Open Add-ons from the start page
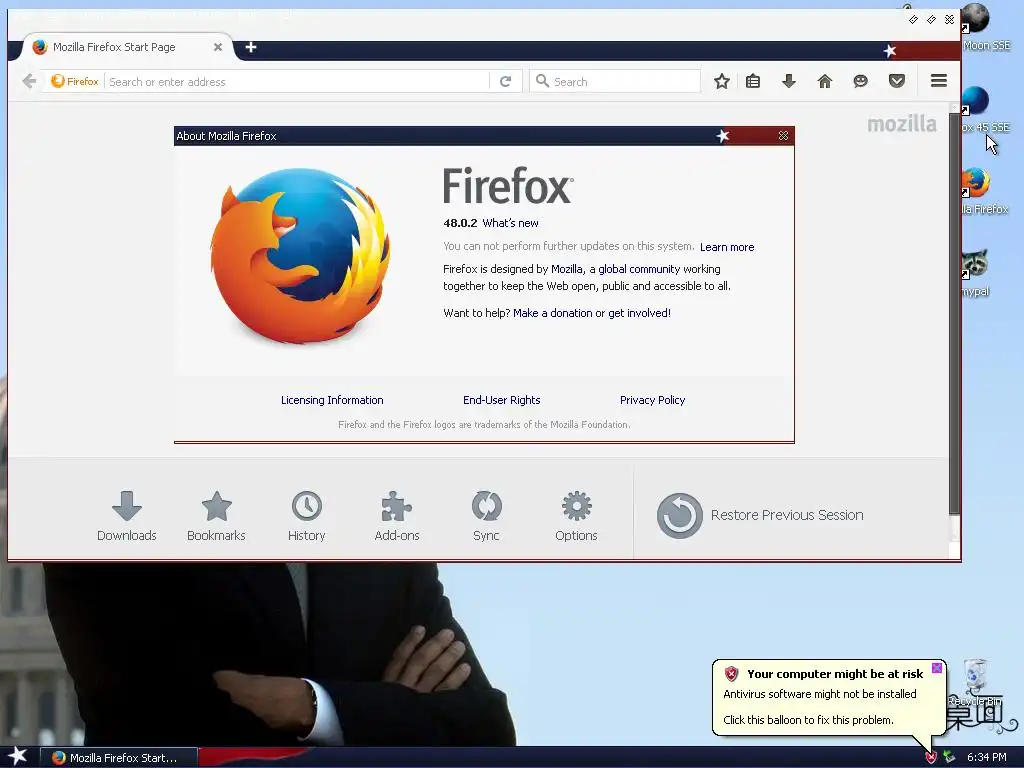 (x=396, y=516)
